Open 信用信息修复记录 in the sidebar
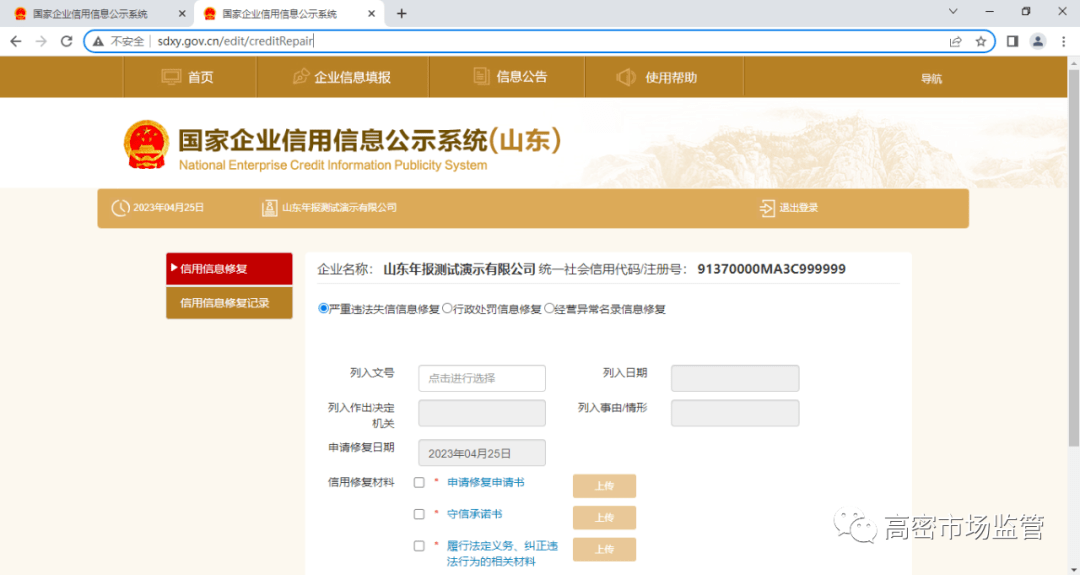Viewport: 1080px width, 575px height. point(229,303)
